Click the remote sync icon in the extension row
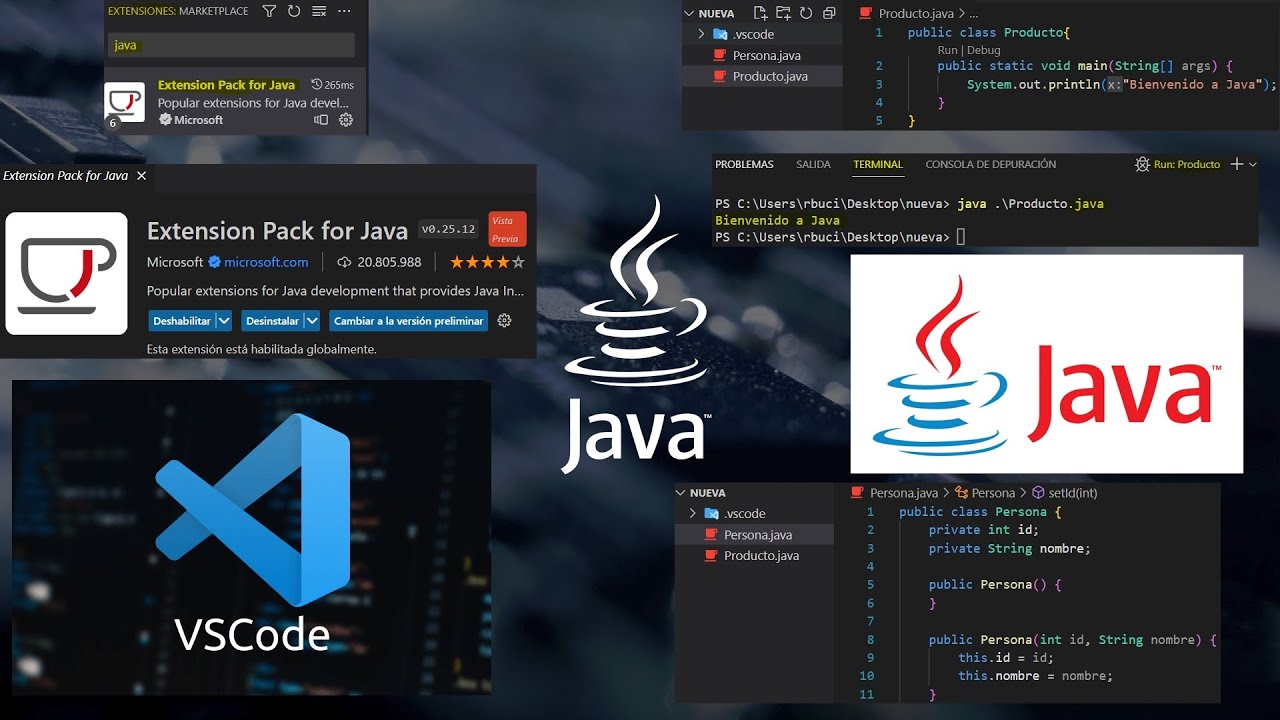The width and height of the screenshot is (1280, 720). tap(321, 120)
